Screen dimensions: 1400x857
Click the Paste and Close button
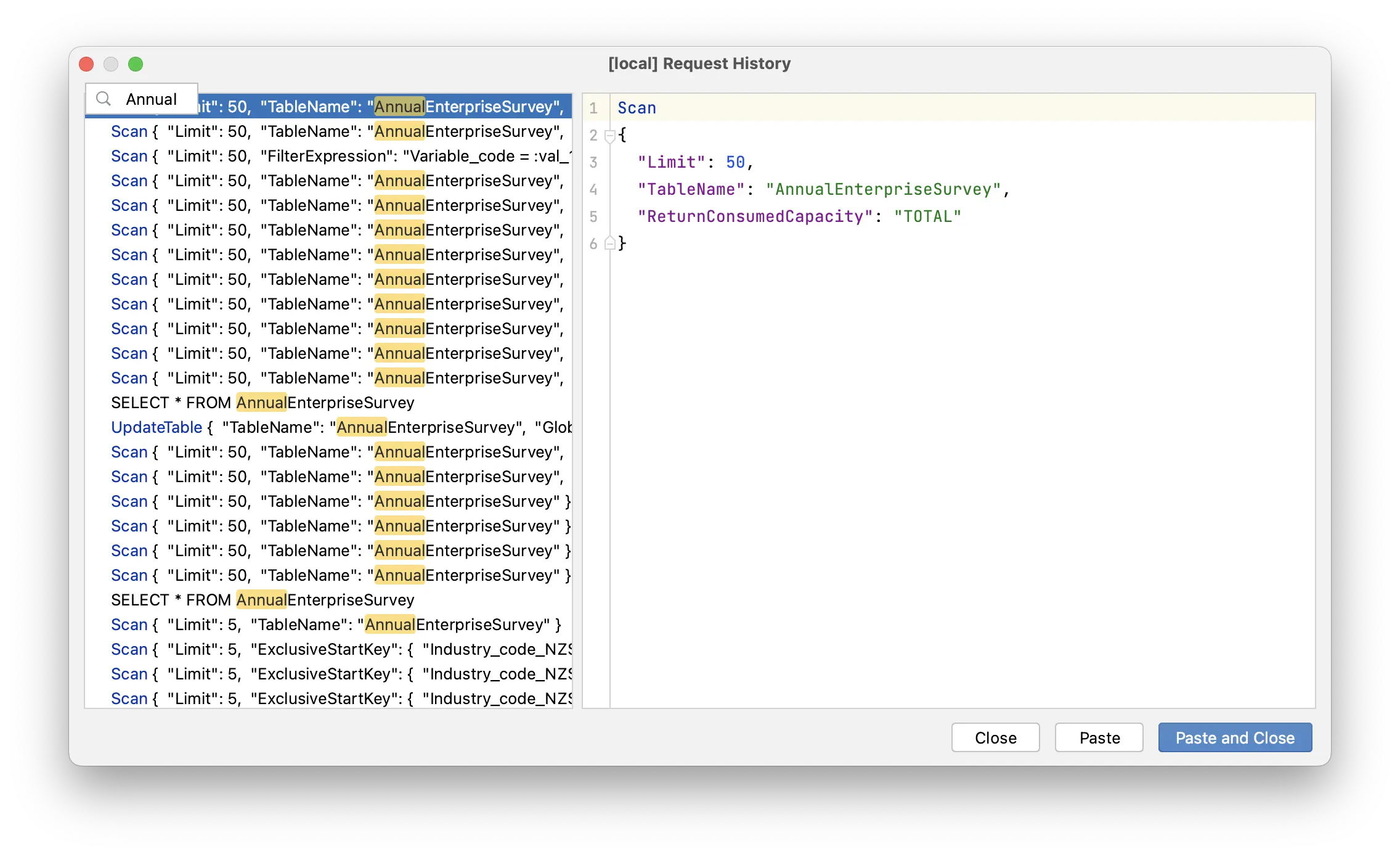(x=1235, y=737)
